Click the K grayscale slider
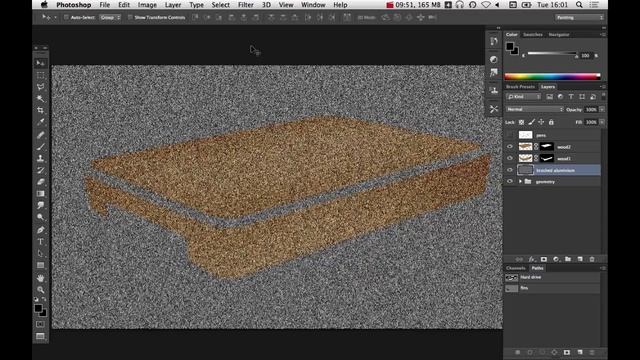This screenshot has height=360, width=640. [552, 53]
